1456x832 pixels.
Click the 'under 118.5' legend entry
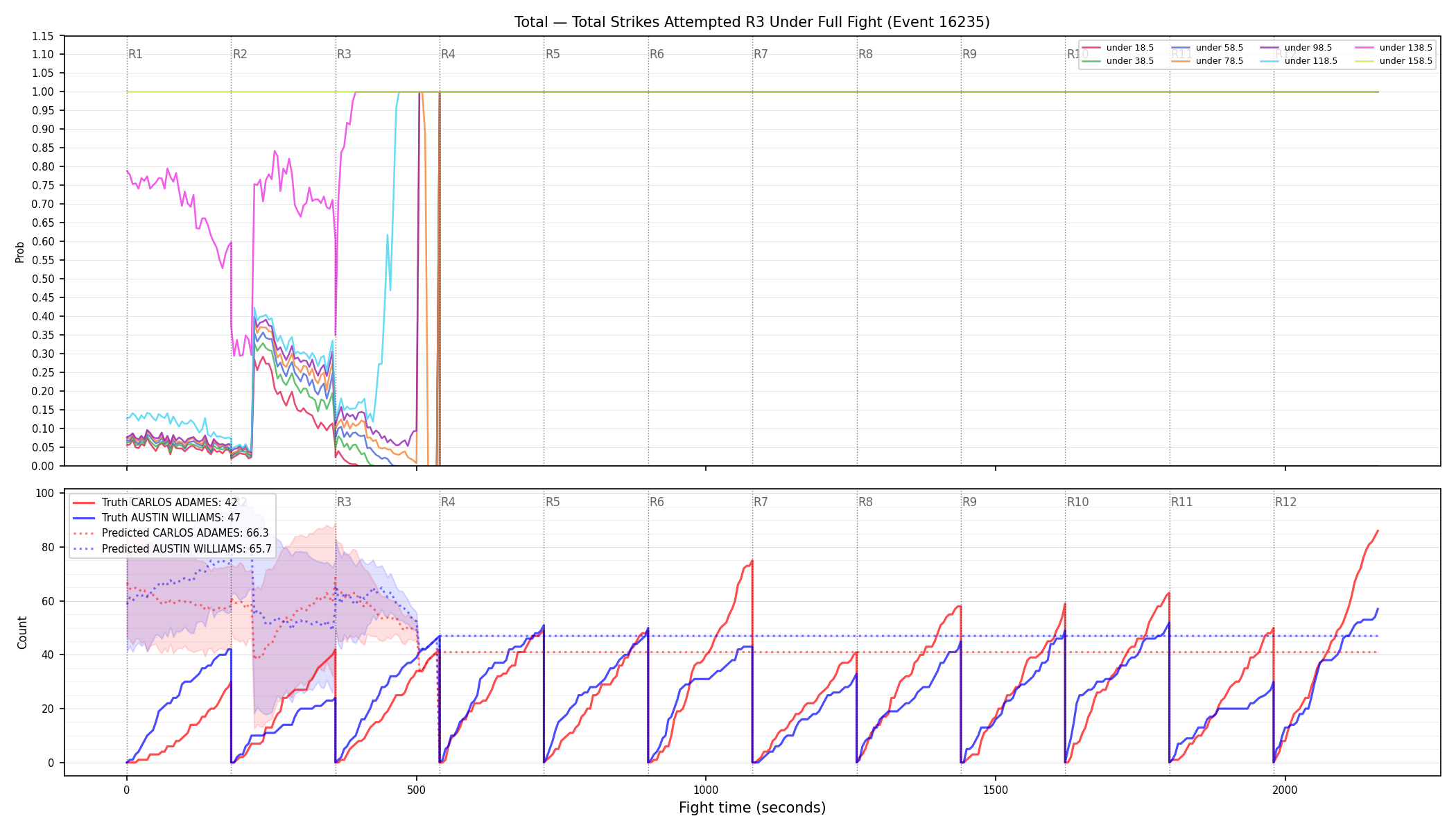coord(1299,61)
